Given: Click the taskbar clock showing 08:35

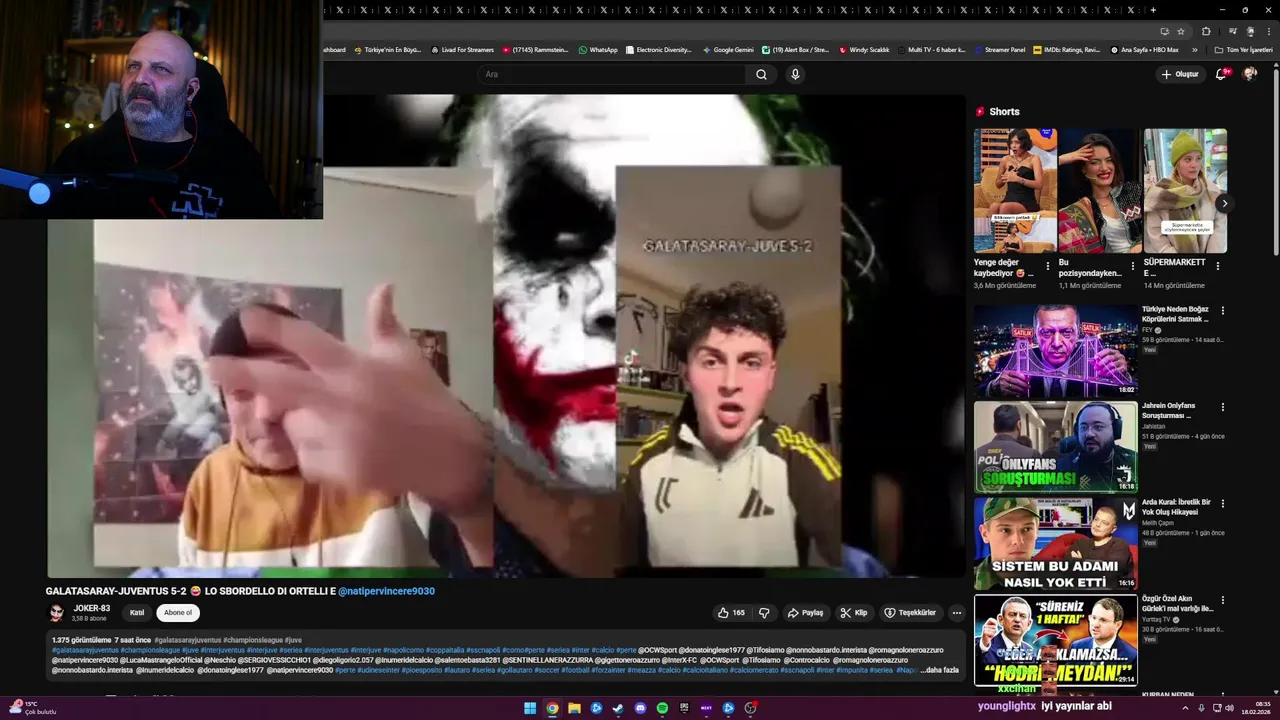Looking at the screenshot, I should [1256, 708].
